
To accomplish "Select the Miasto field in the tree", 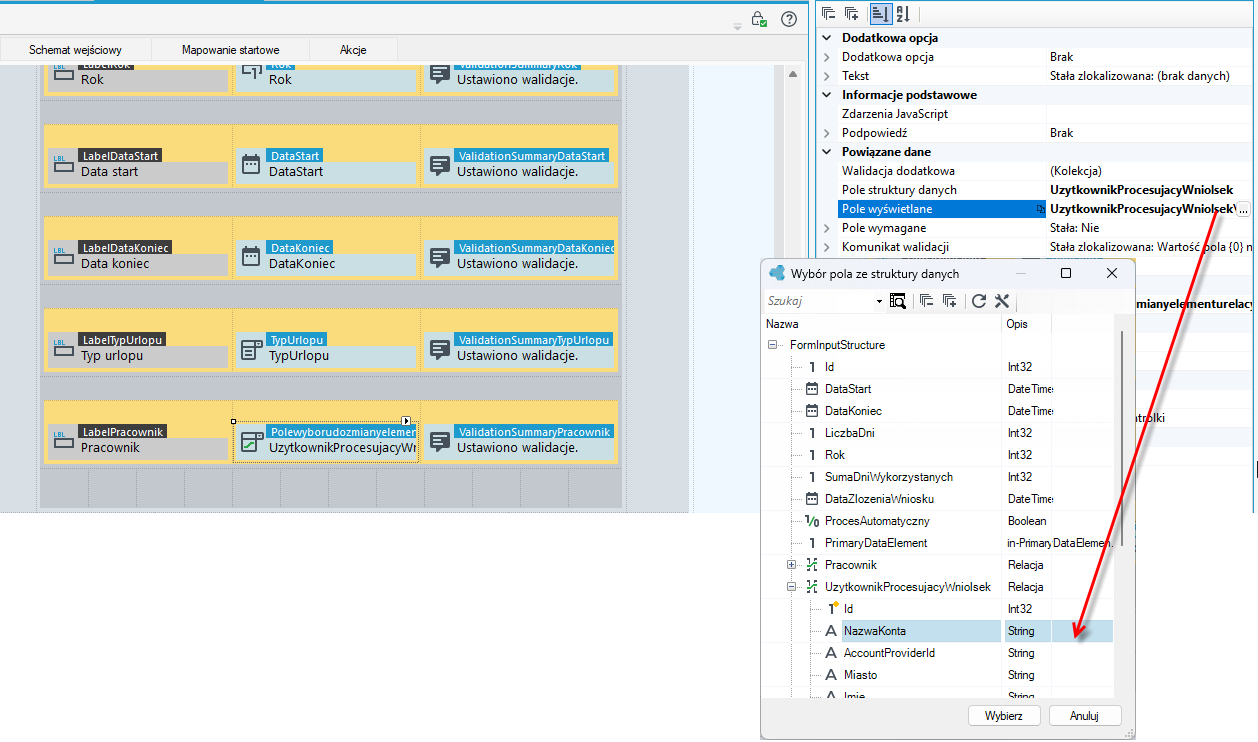I will (x=860, y=675).
